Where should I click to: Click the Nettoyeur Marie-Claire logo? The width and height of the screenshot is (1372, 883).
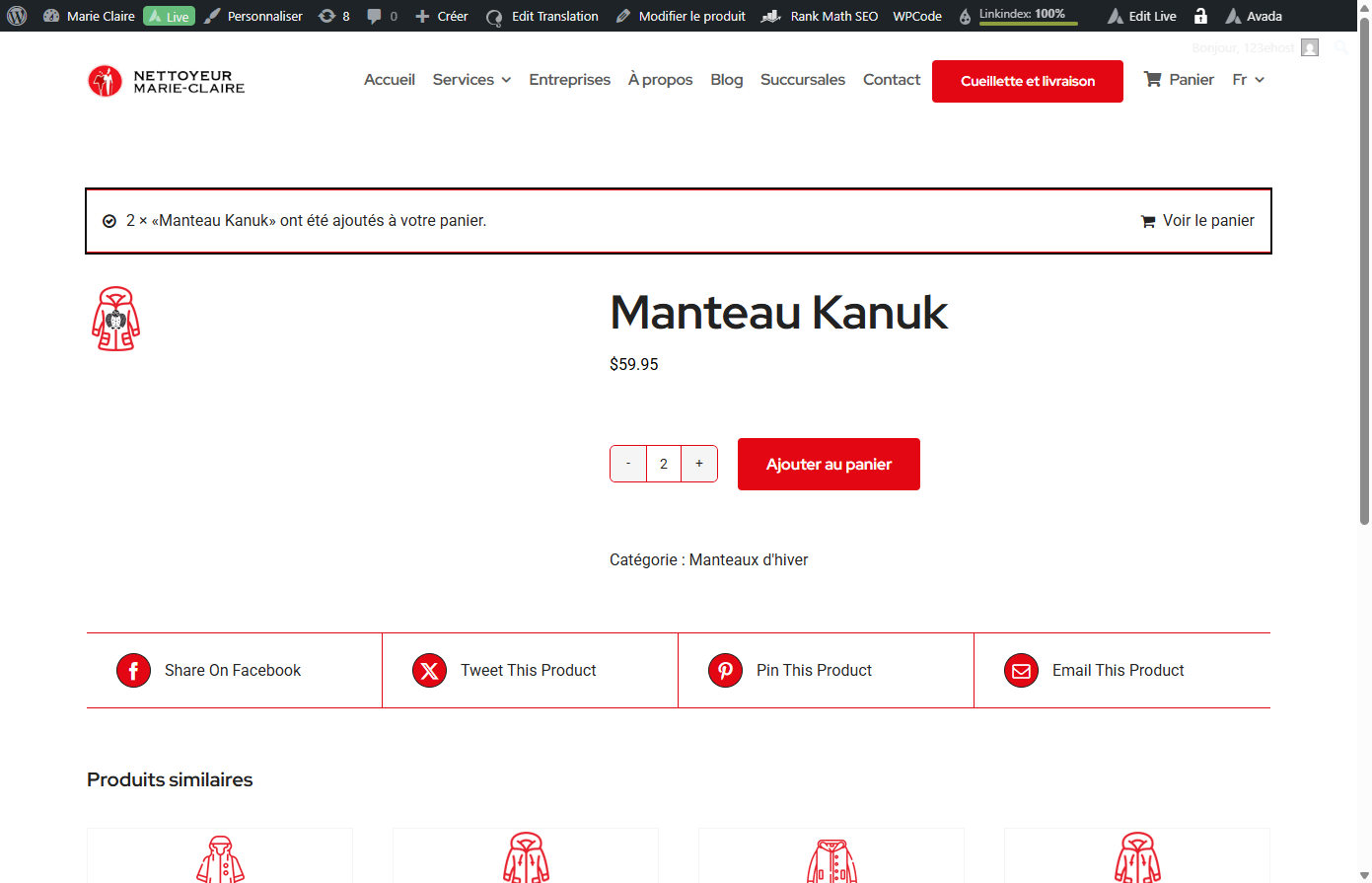tap(166, 81)
